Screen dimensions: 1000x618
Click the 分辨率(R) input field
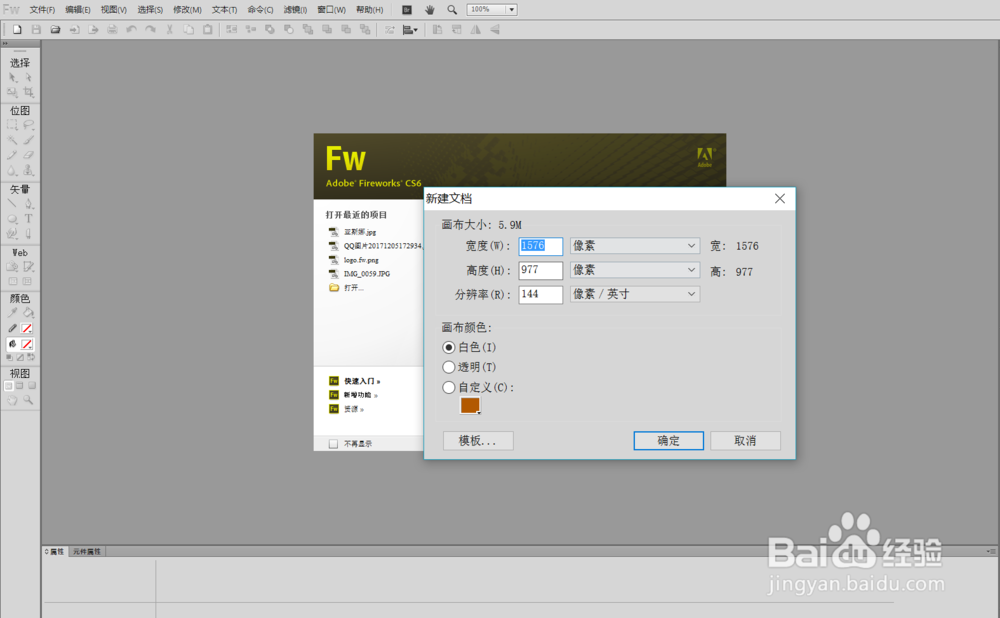[540, 295]
